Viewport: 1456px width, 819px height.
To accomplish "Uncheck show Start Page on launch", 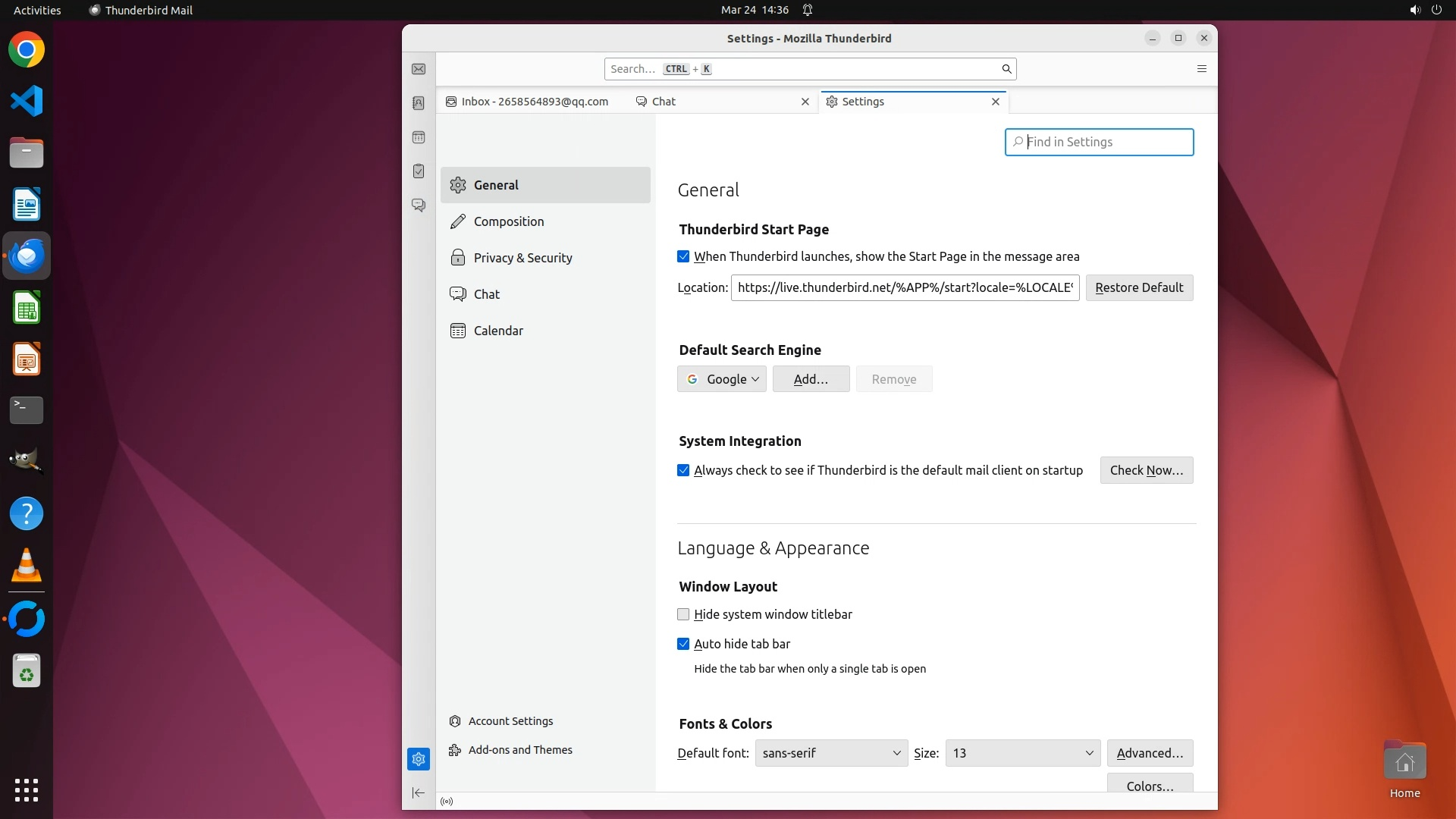I will pyautogui.click(x=683, y=257).
